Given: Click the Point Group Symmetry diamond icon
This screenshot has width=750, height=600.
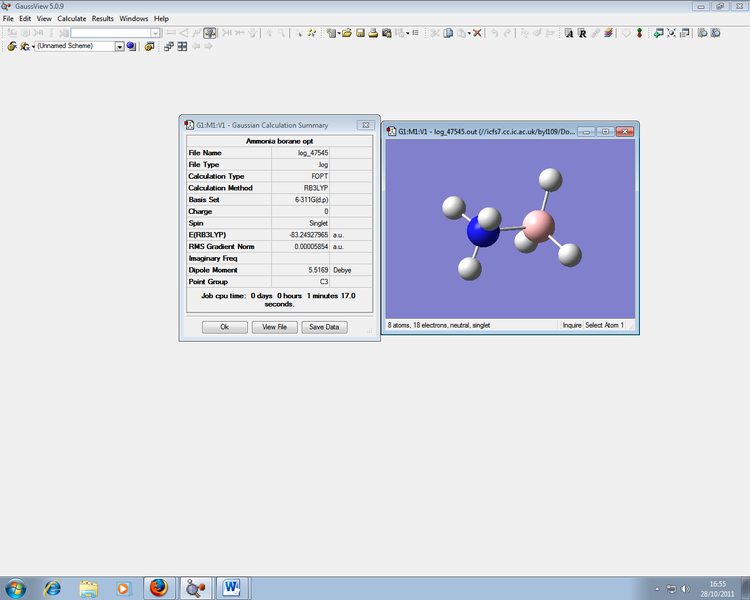Looking at the screenshot, I should pos(626,33).
